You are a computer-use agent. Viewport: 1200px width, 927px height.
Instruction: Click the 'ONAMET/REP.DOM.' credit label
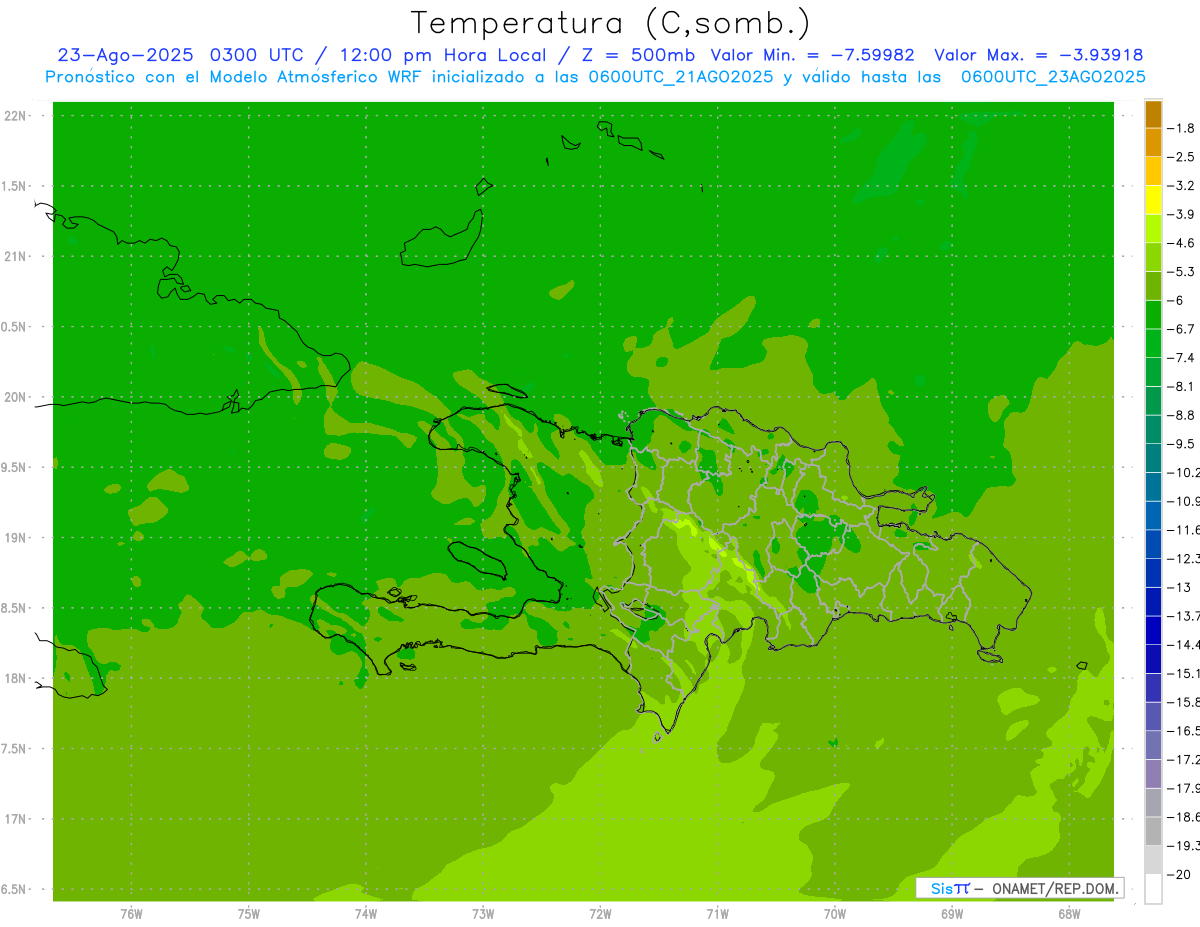(1055, 888)
